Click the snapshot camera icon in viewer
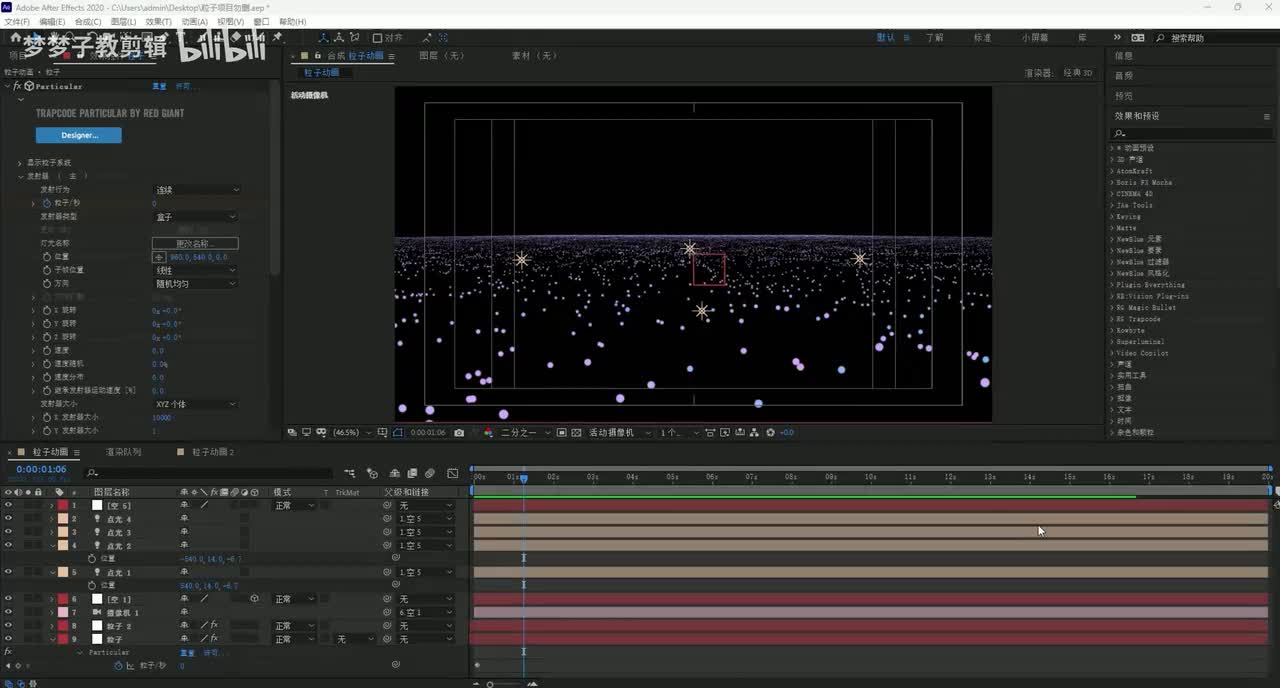 pos(459,433)
